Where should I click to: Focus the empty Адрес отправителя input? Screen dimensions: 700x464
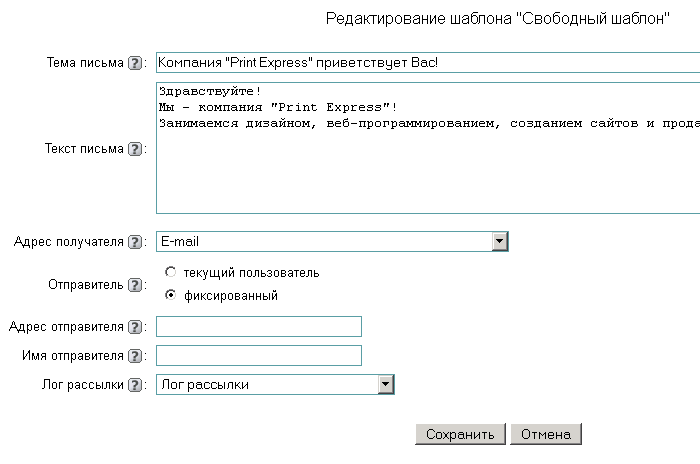259,327
